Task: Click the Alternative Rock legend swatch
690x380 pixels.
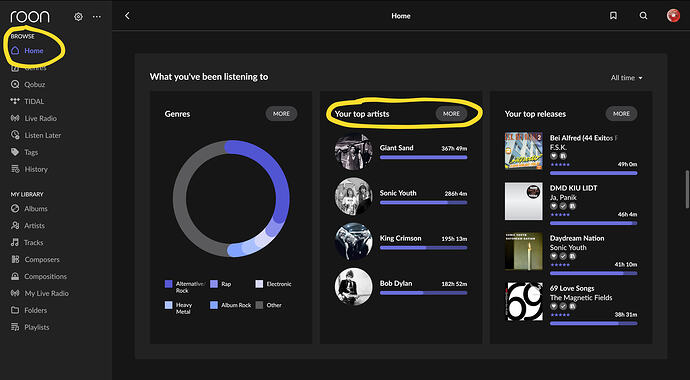Action: click(x=169, y=284)
